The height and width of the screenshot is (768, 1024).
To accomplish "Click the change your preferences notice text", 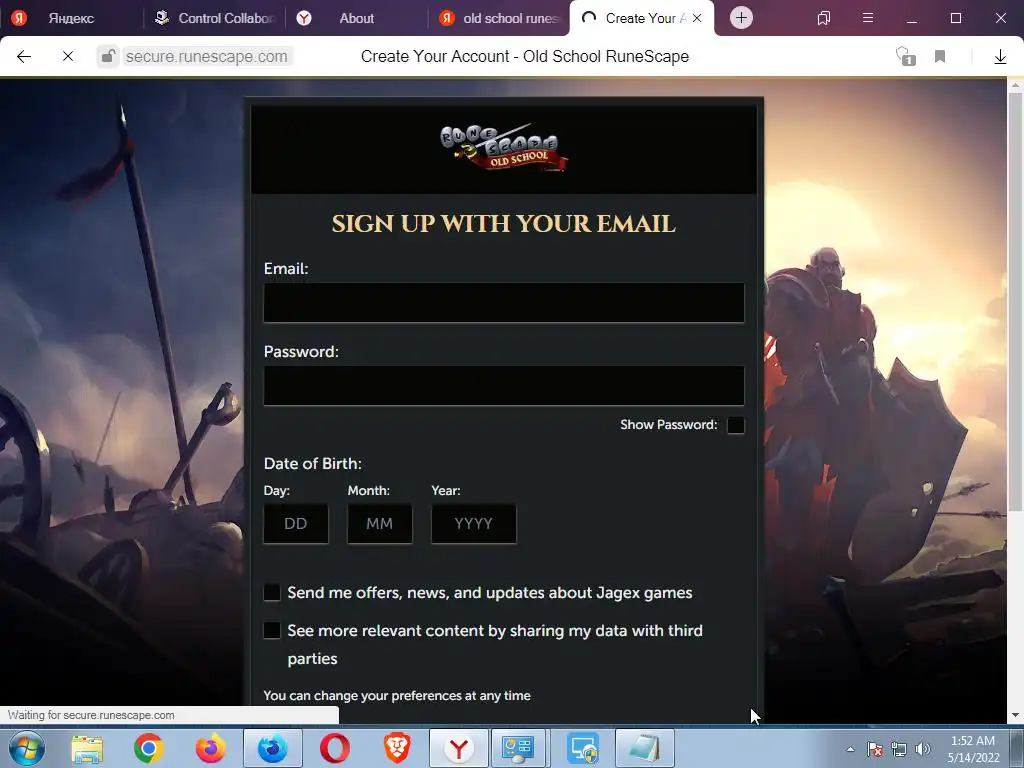I will [x=397, y=696].
